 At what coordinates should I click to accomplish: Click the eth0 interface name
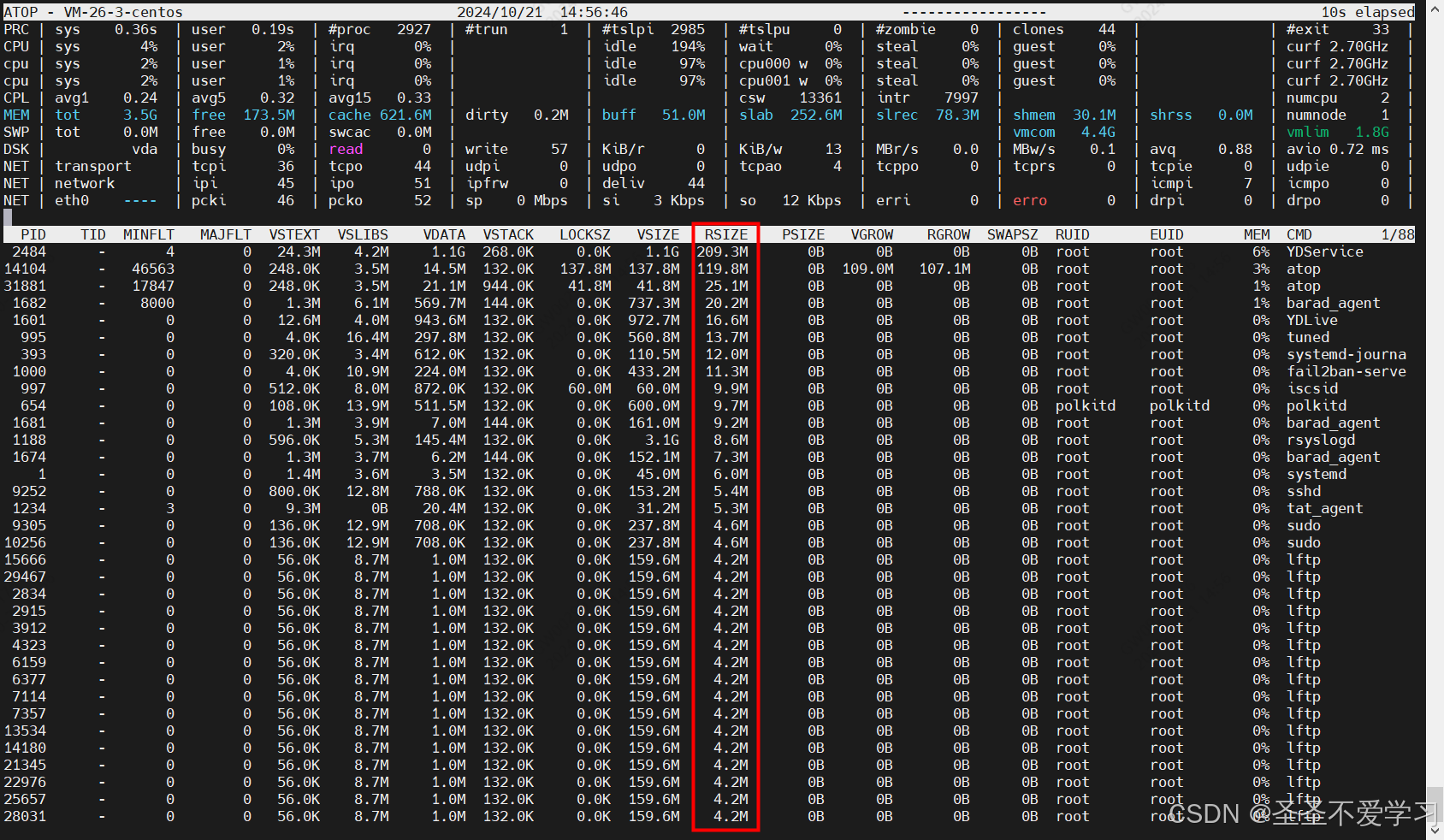72,200
